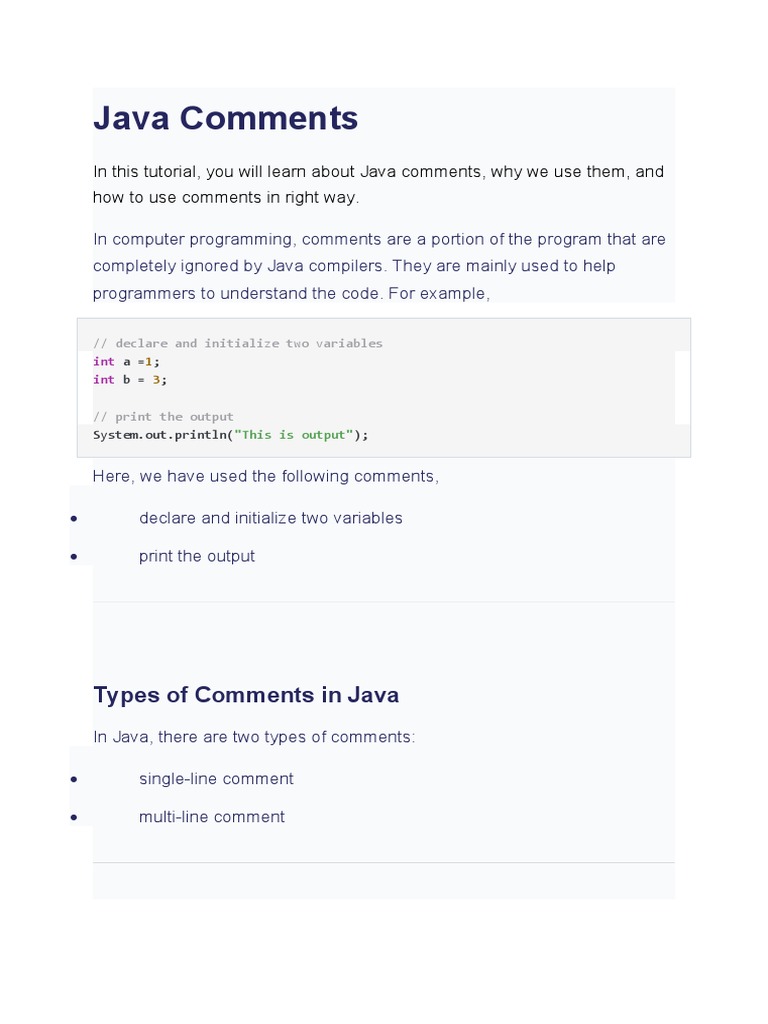Viewport: 768px width, 1024px height.
Task: Click the bullet dot beside "multi-line comment"
Action: point(75,818)
